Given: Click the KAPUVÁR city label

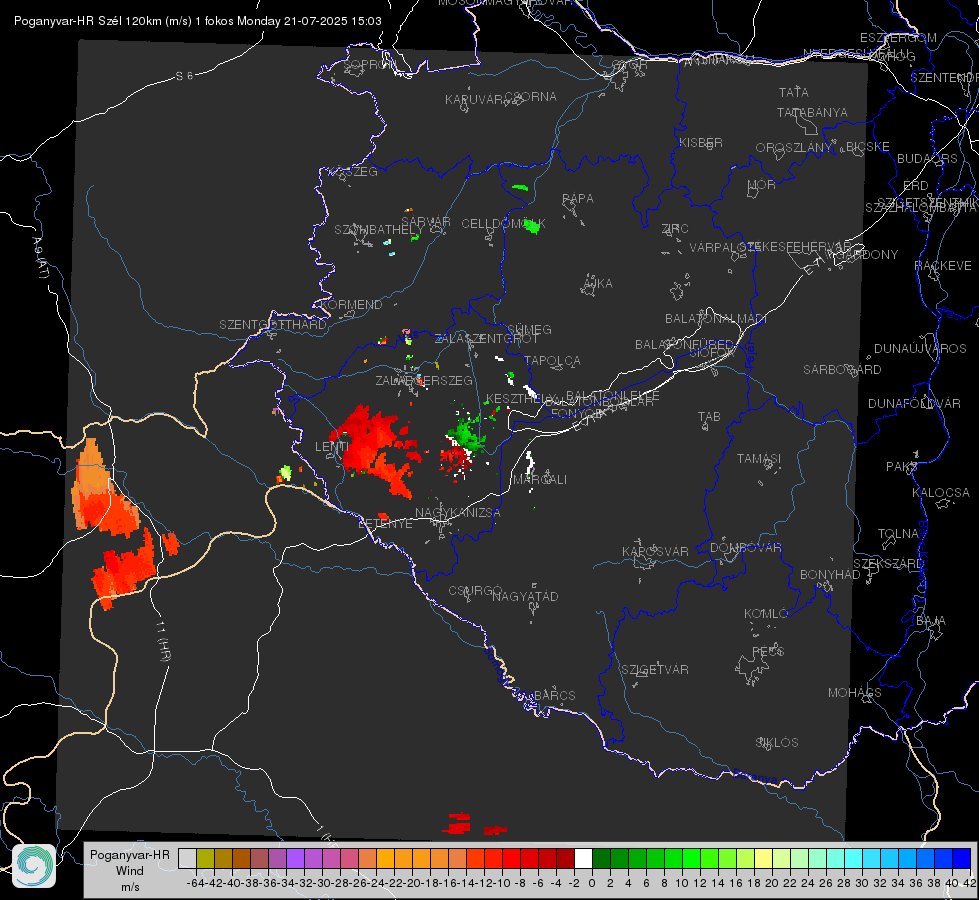Looking at the screenshot, I should [474, 100].
